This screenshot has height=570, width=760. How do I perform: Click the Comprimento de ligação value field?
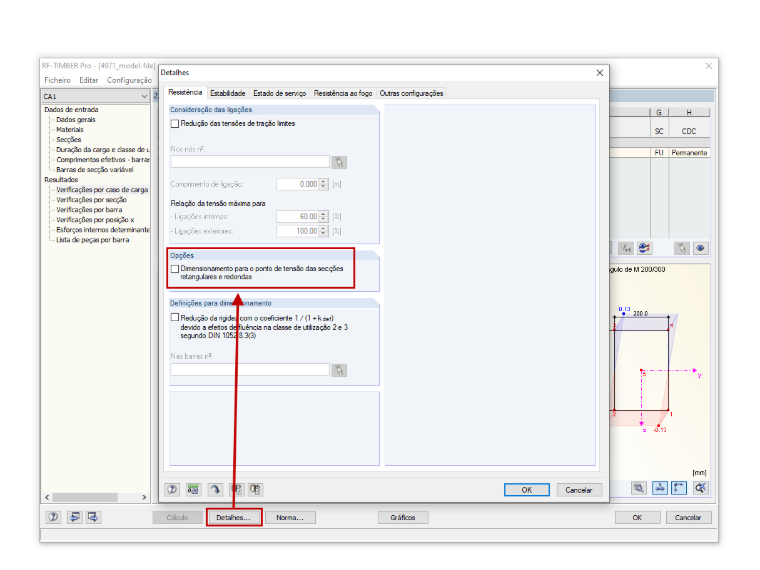click(x=298, y=184)
